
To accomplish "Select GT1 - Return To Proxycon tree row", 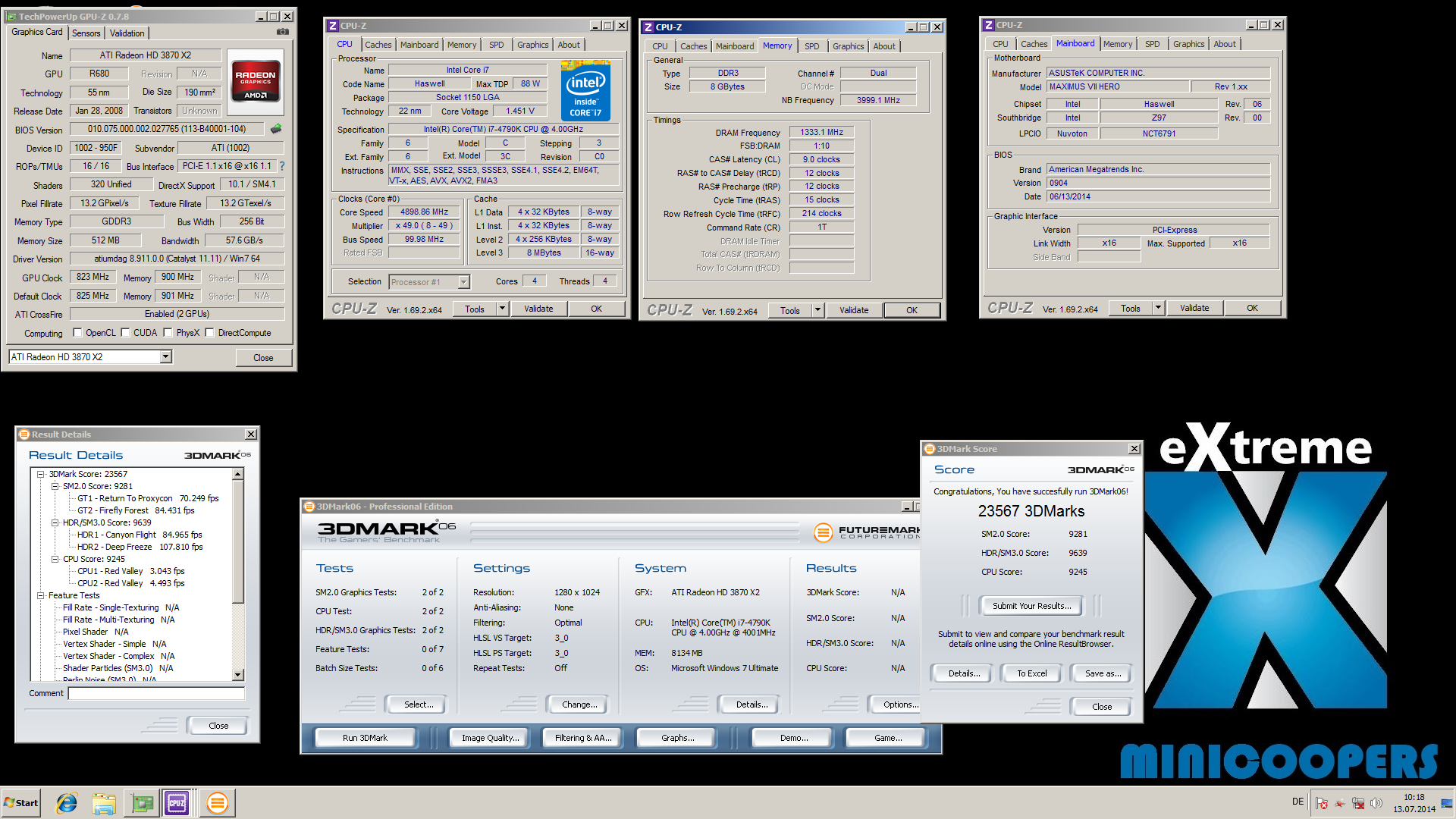I will coord(148,498).
